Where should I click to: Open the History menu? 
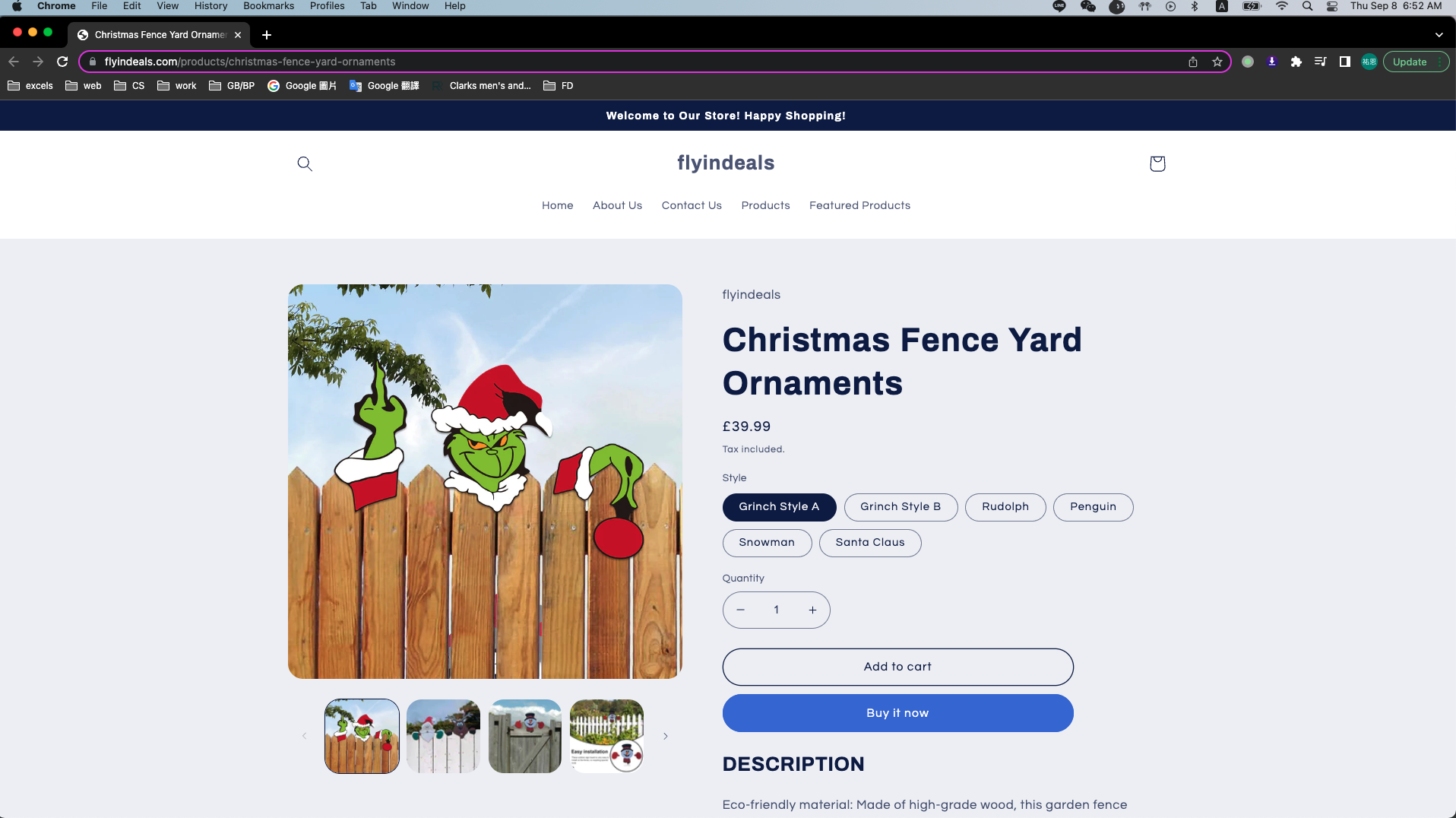point(210,6)
